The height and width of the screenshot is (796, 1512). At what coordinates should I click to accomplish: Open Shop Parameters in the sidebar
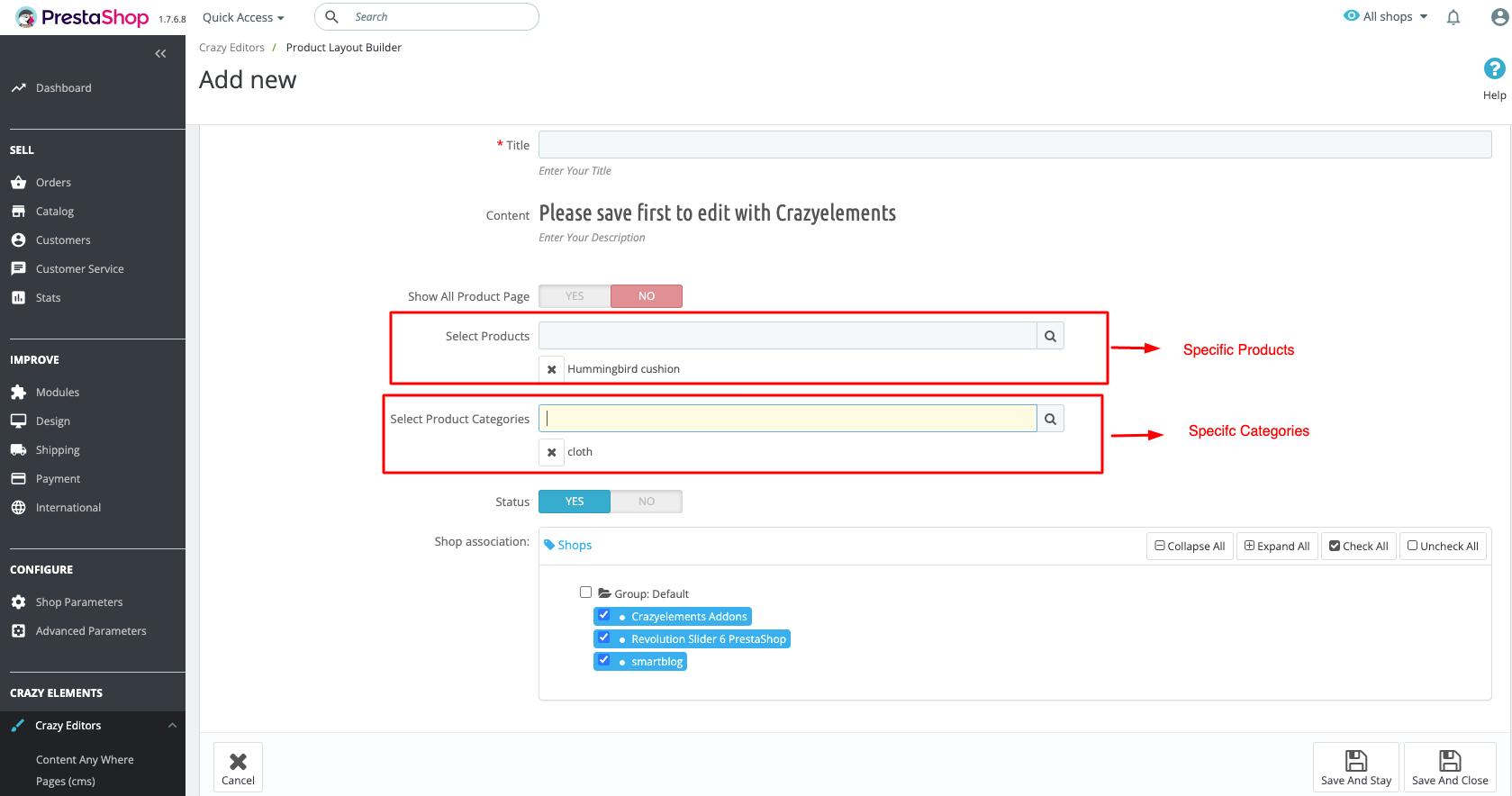coord(79,602)
